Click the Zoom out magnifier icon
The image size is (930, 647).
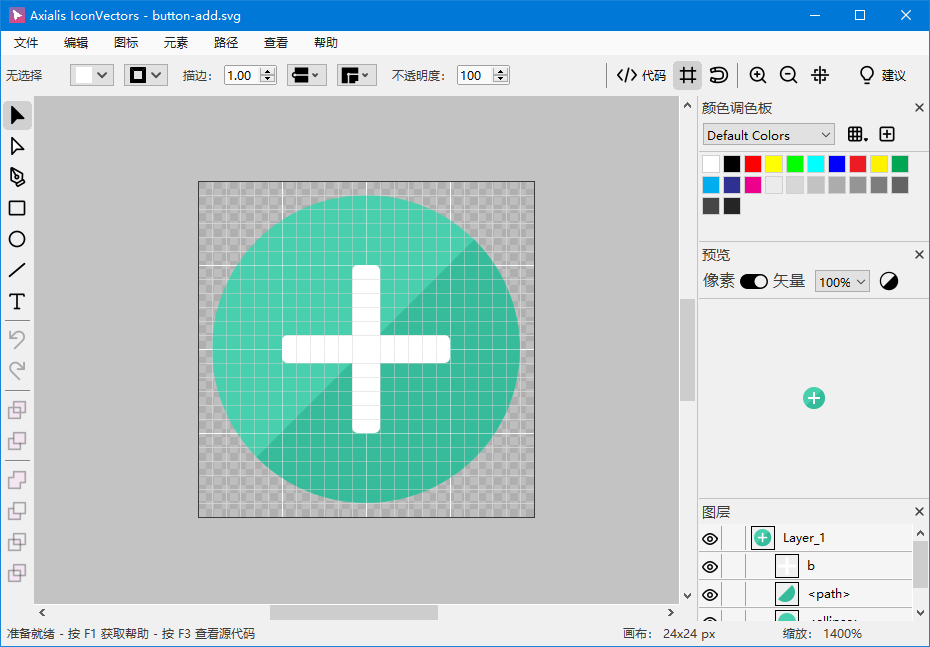pos(788,75)
